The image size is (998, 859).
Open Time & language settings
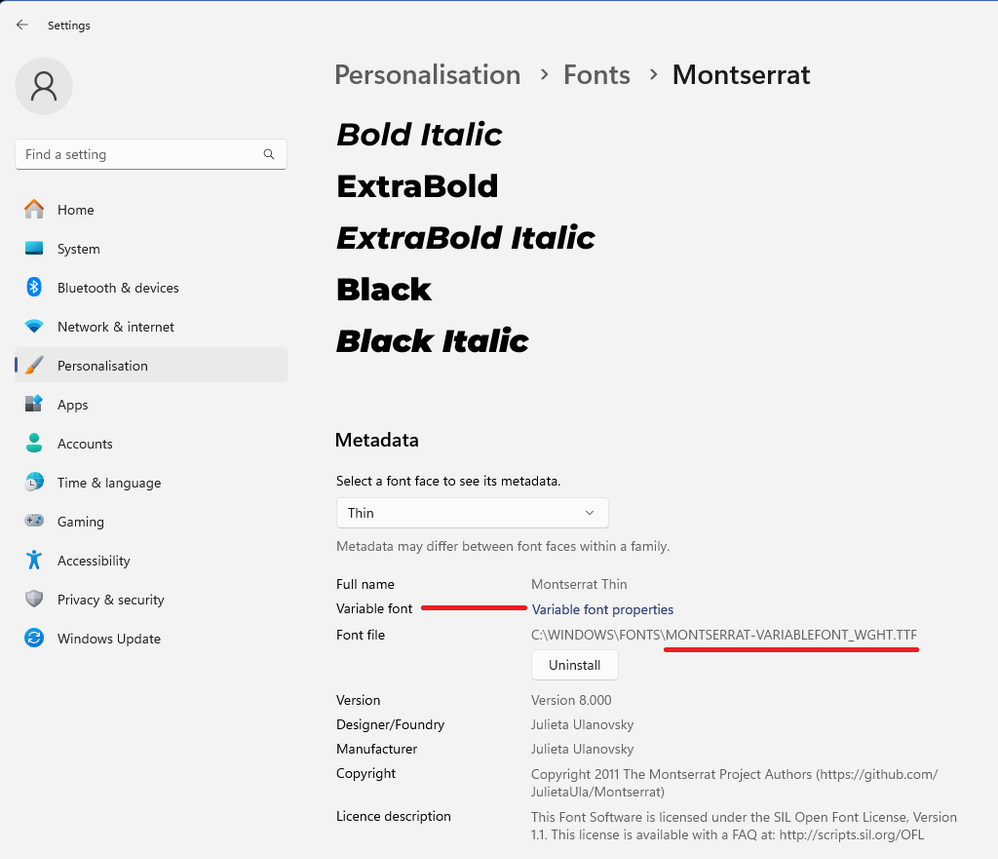coord(108,483)
